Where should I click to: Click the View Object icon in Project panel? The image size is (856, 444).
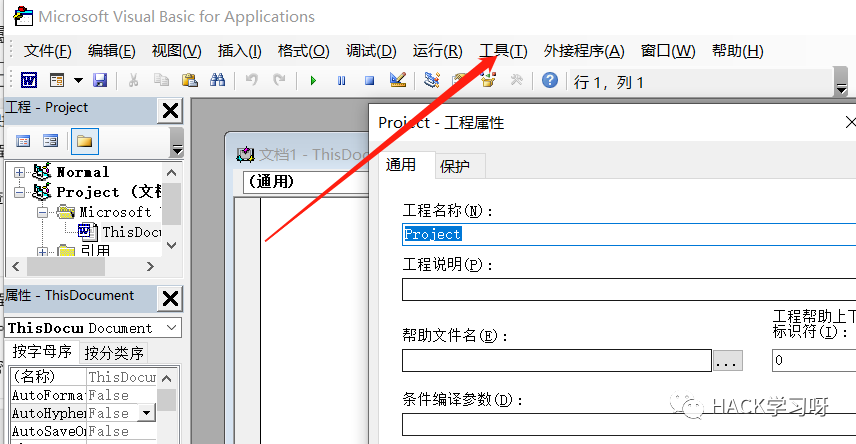51,141
